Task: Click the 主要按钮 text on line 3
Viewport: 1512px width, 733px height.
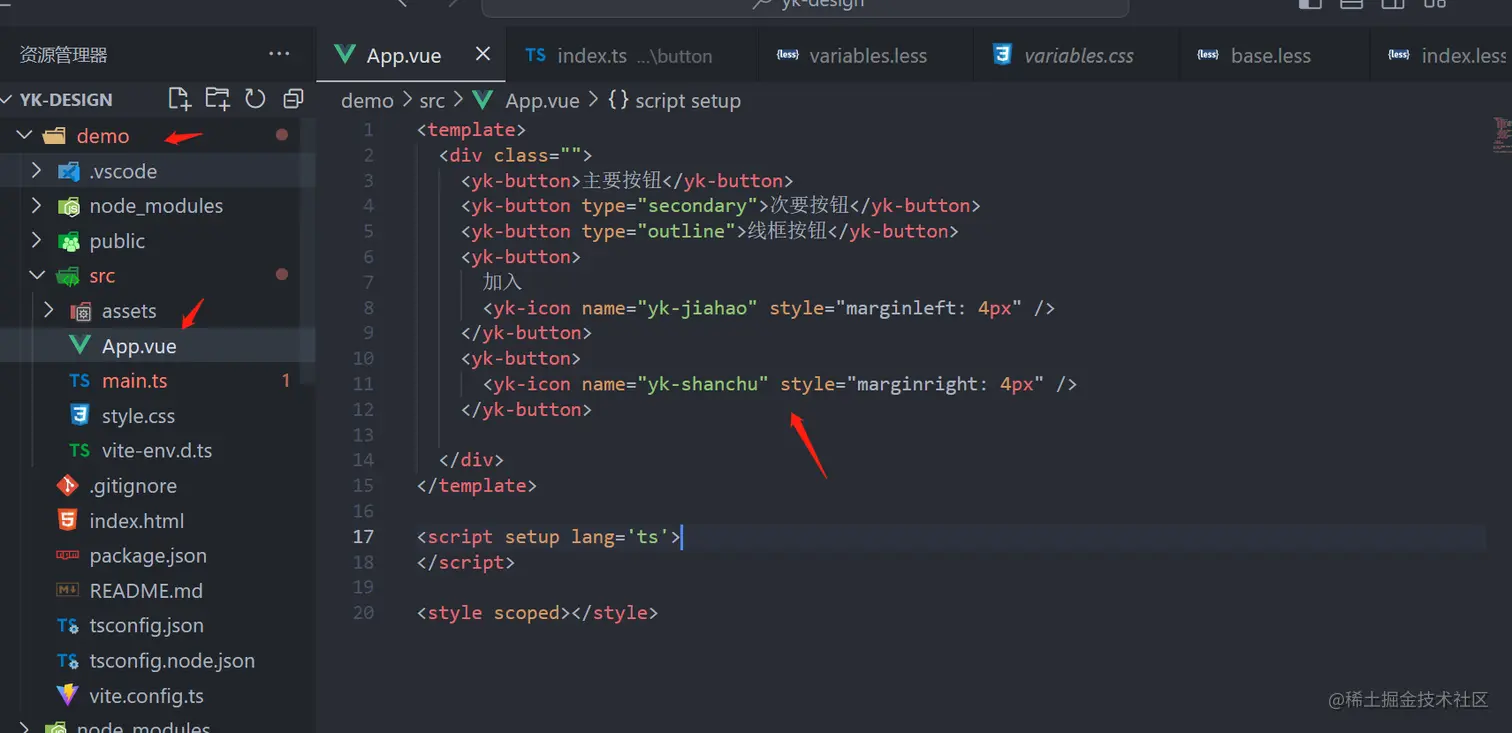Action: [x=622, y=181]
